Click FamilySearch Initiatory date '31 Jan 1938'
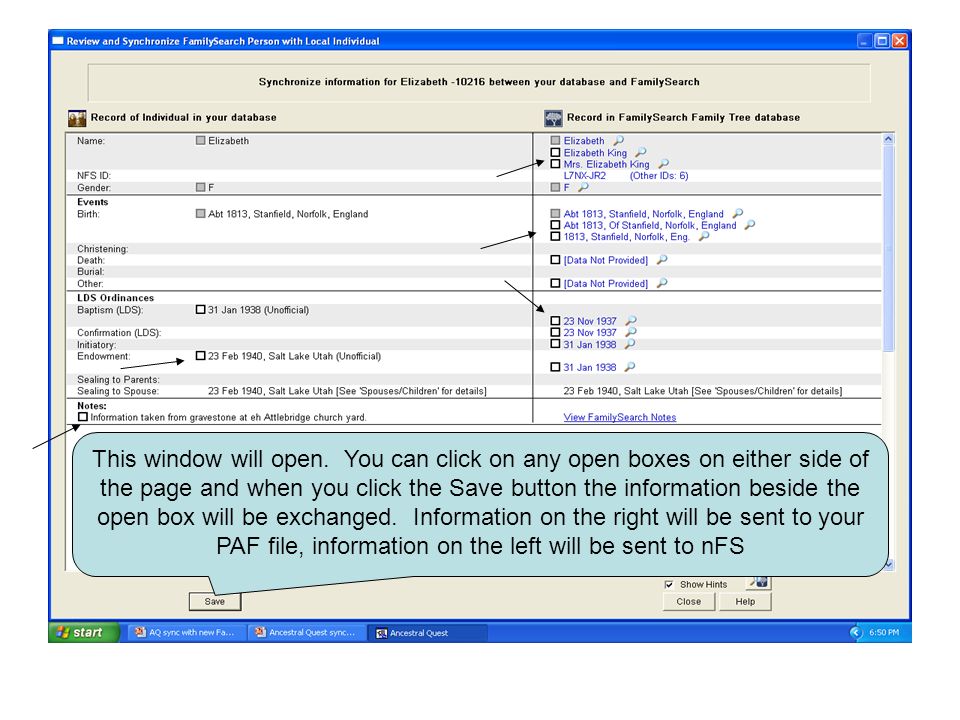Image resolution: width=960 pixels, height=720 pixels. click(590, 344)
